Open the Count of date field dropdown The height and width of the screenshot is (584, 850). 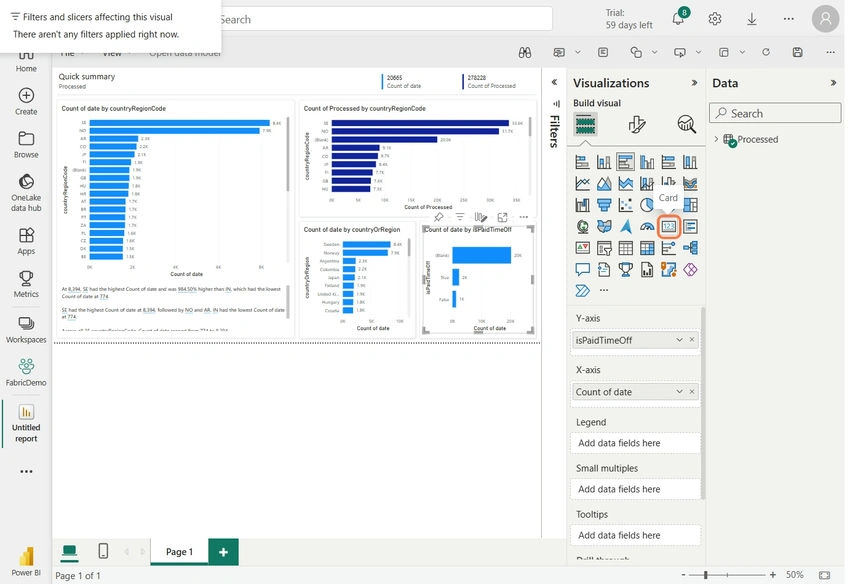pyautogui.click(x=679, y=392)
